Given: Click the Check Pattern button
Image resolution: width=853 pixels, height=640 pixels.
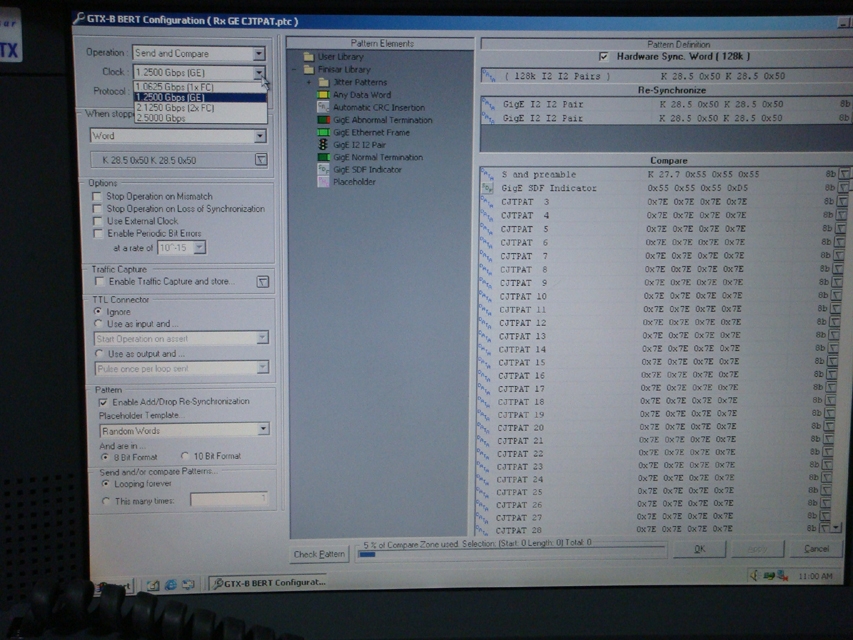Looking at the screenshot, I should click(x=319, y=554).
